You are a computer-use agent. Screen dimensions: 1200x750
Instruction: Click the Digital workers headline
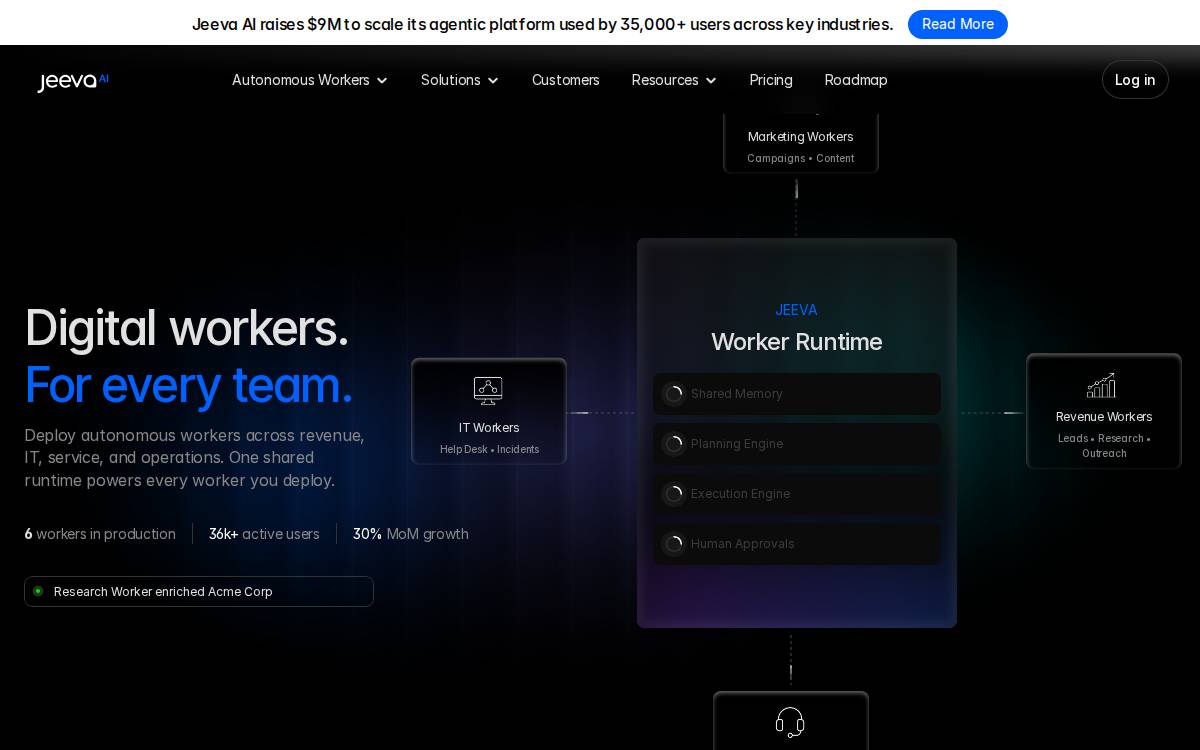187,328
